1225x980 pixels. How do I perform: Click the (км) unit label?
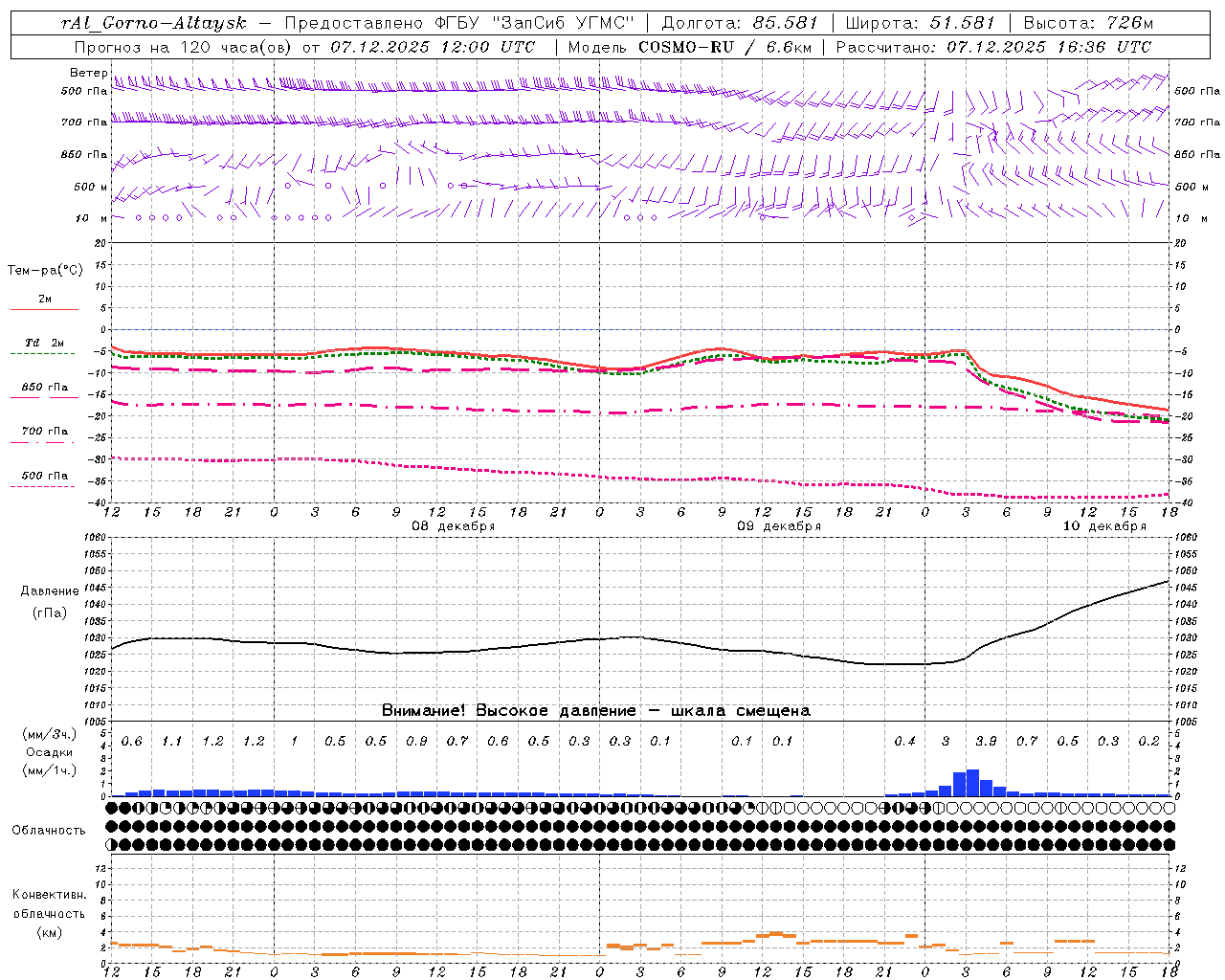click(x=50, y=932)
